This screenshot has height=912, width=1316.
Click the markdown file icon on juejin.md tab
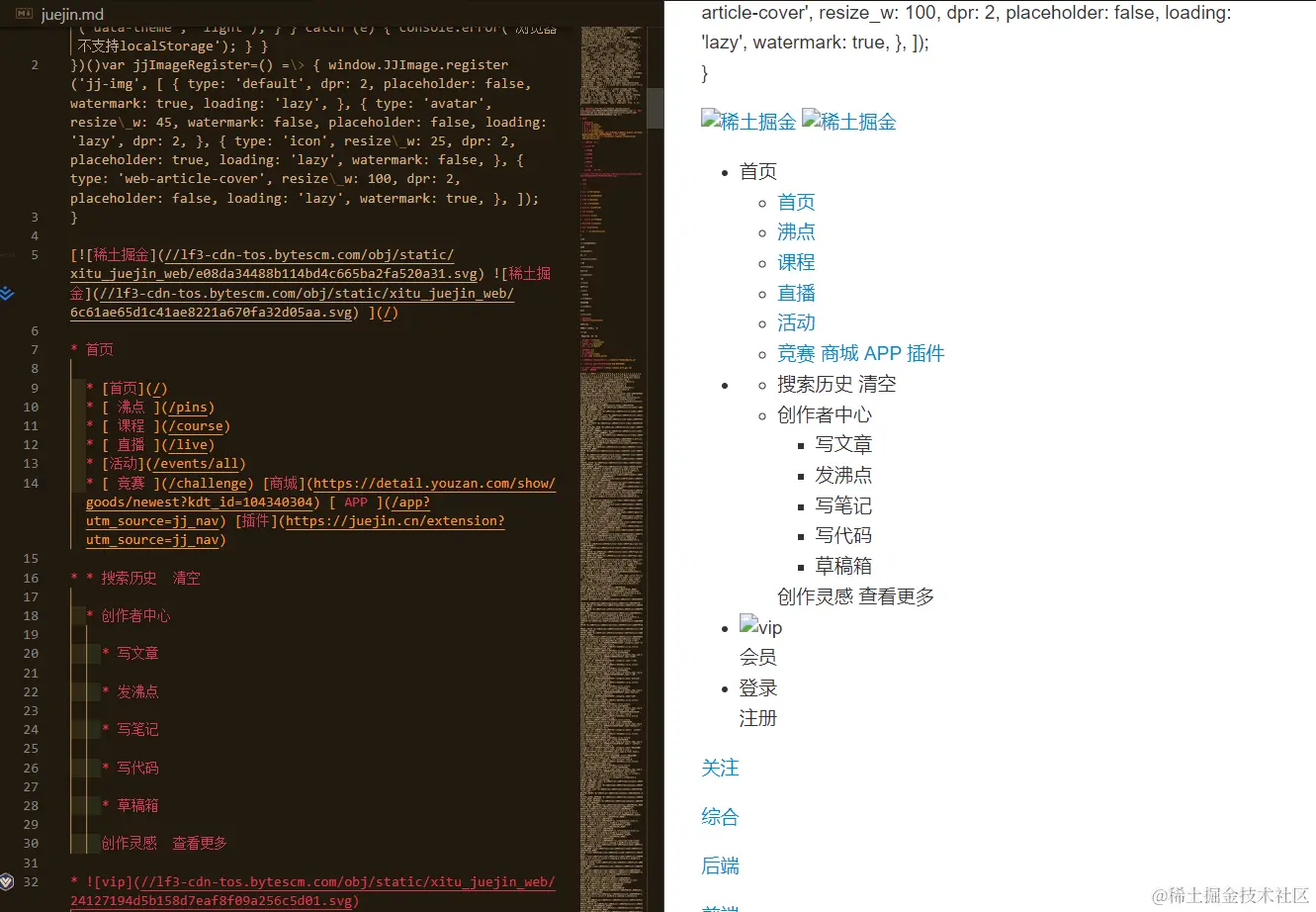pyautogui.click(x=26, y=14)
